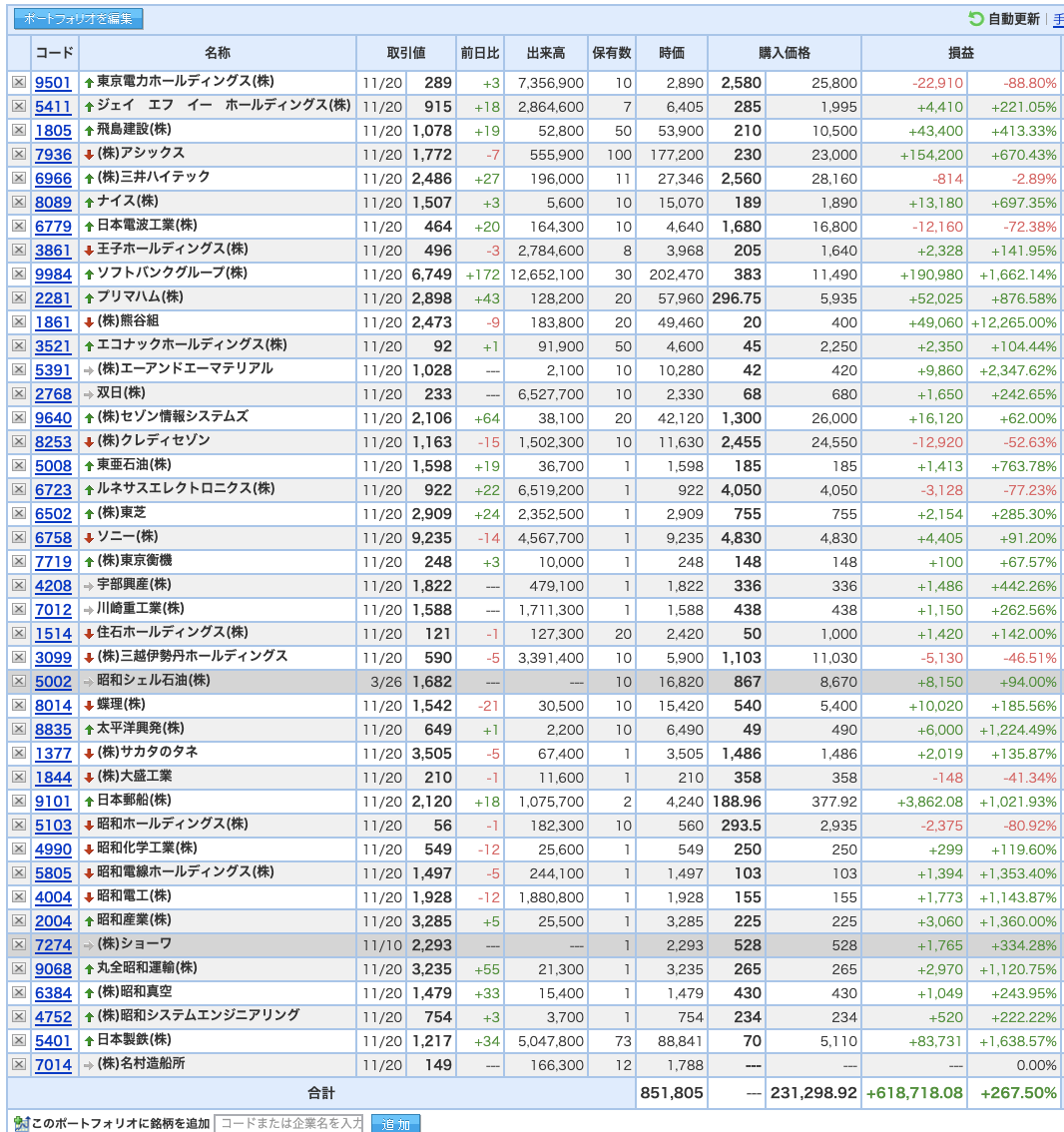Viewport: 1064px width, 1132px height.
Task: Click the X icon beside code 7012
Action: (19, 610)
